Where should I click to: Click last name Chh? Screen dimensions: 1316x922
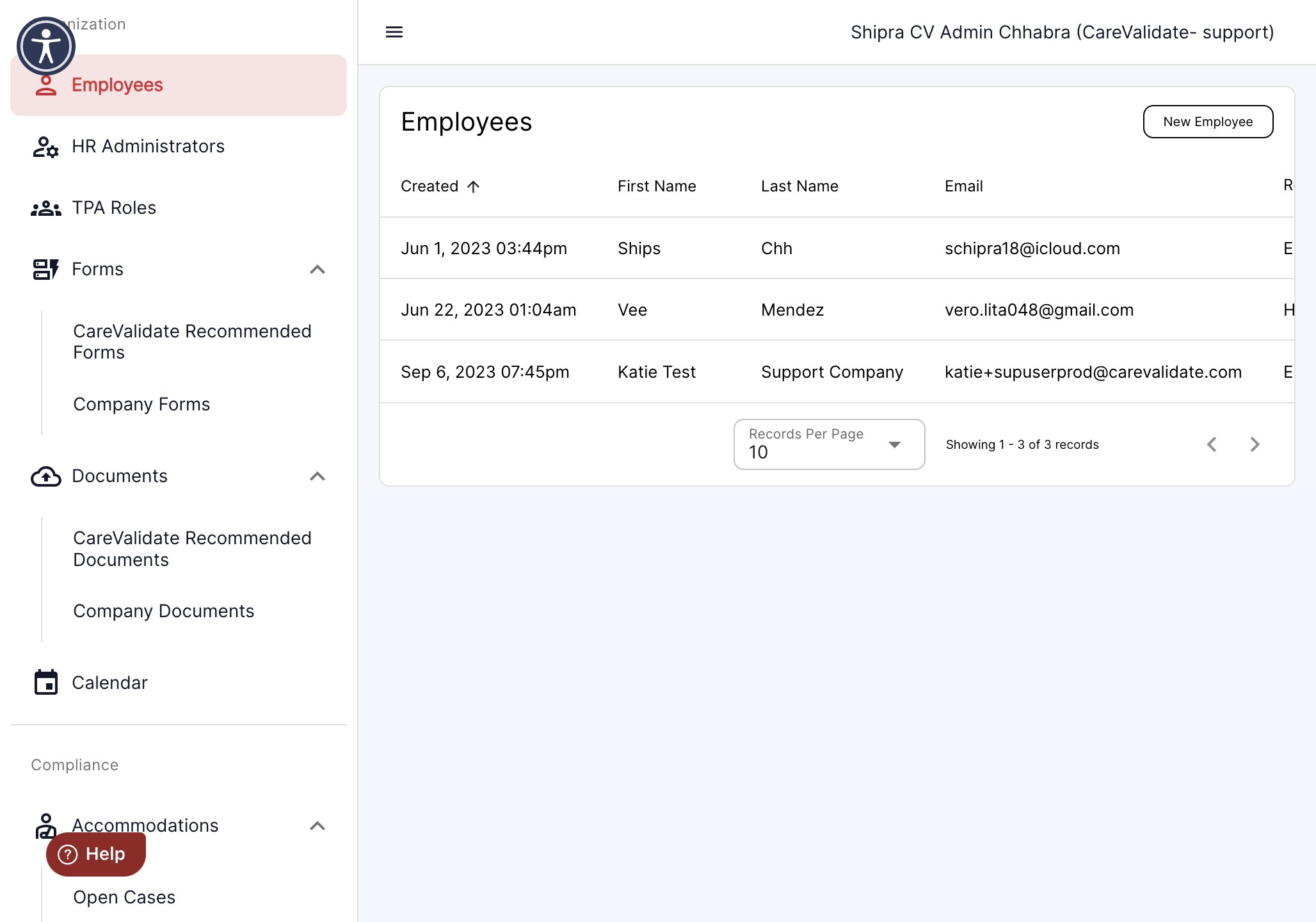click(x=776, y=248)
